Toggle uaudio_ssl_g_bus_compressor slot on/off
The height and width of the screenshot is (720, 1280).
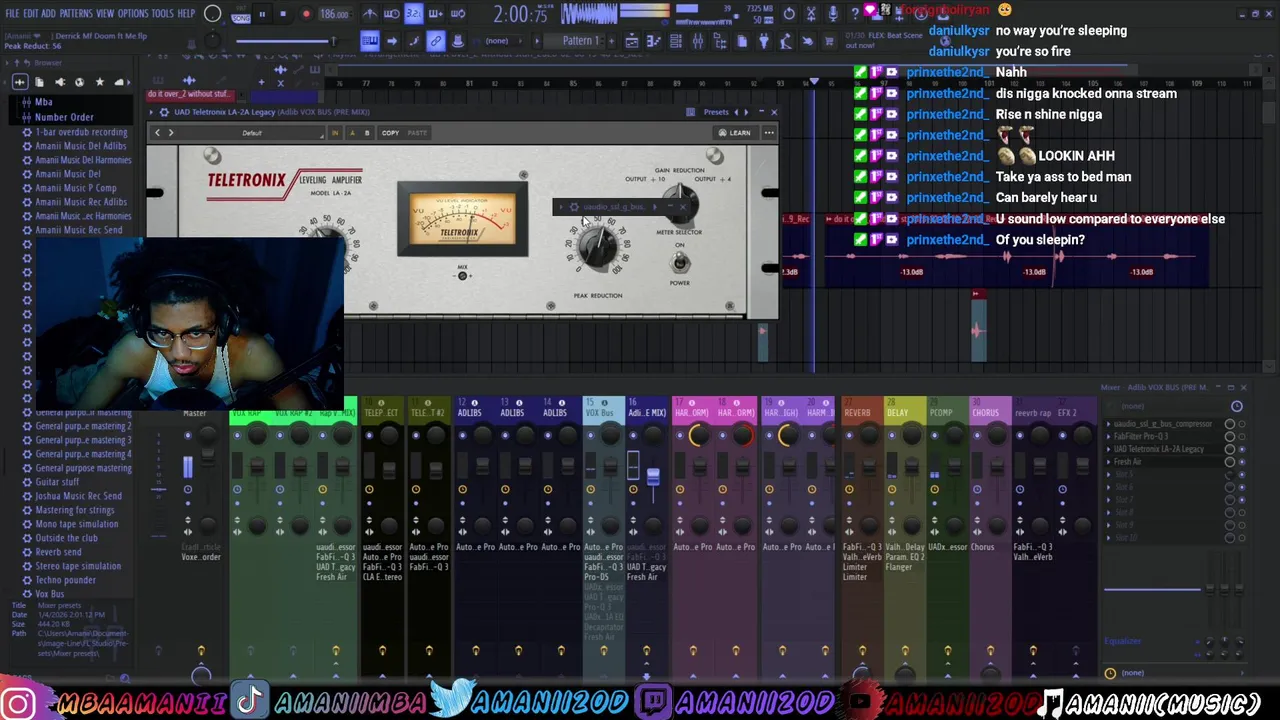(x=1242, y=424)
